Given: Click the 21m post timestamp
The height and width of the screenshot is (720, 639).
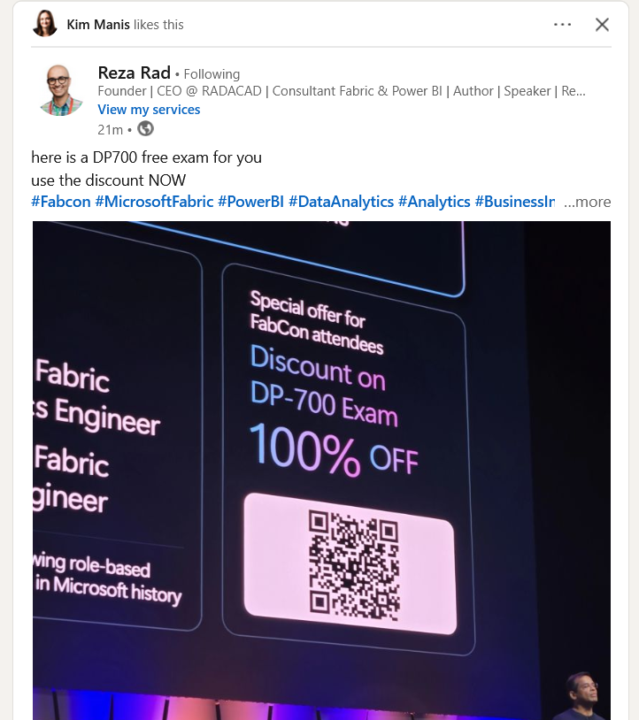Looking at the screenshot, I should tap(110, 130).
